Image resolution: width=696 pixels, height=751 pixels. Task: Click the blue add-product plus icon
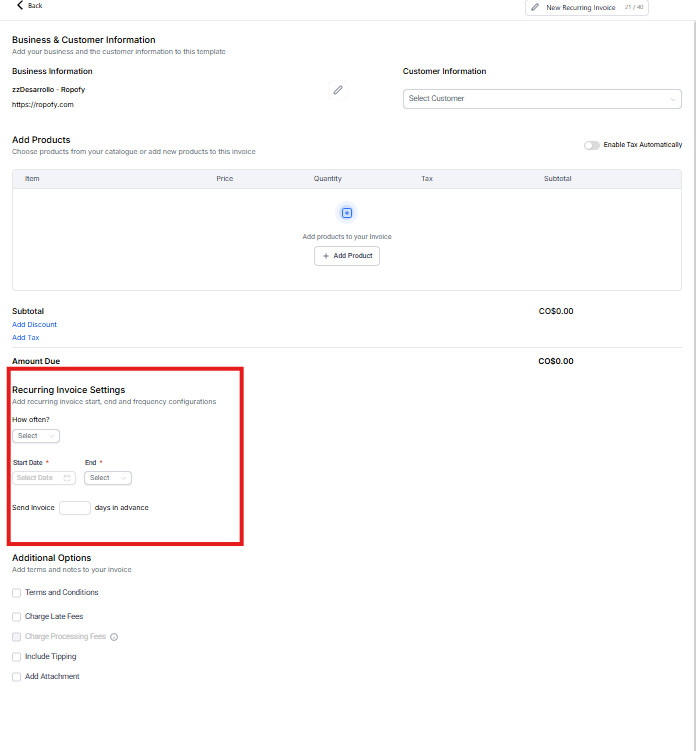click(x=347, y=213)
